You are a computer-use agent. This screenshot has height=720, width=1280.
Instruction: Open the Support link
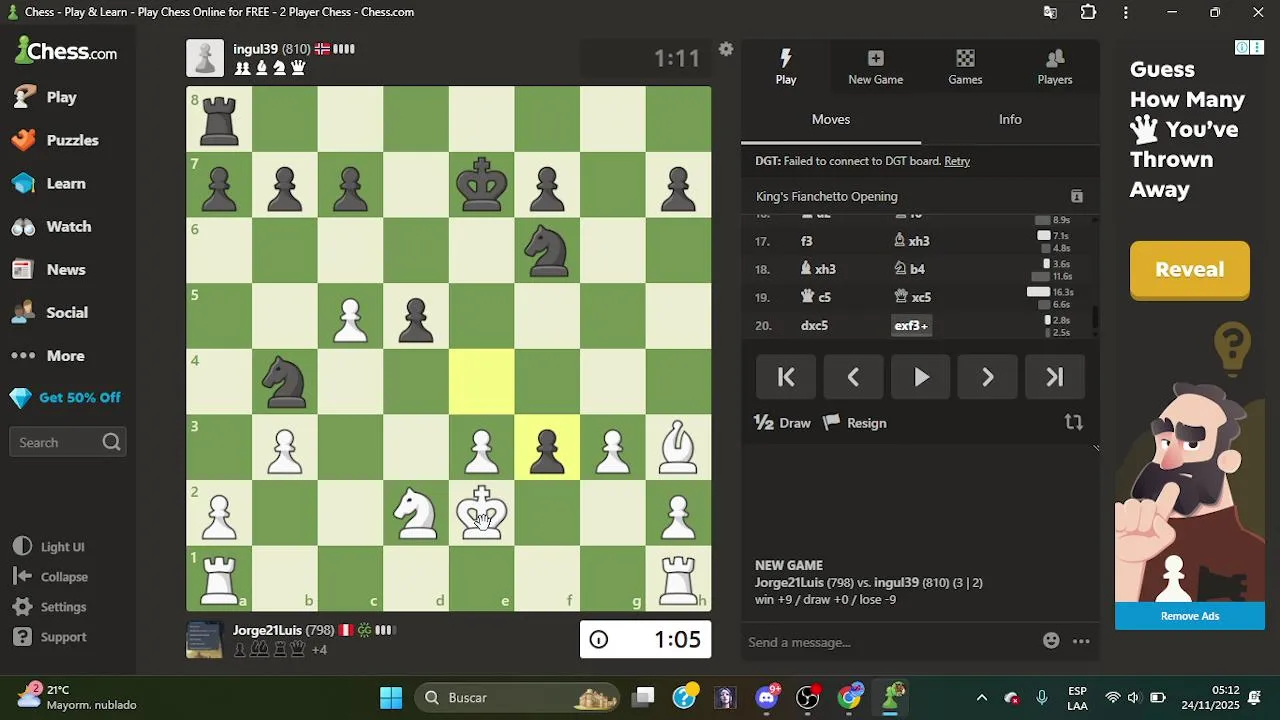(51, 637)
